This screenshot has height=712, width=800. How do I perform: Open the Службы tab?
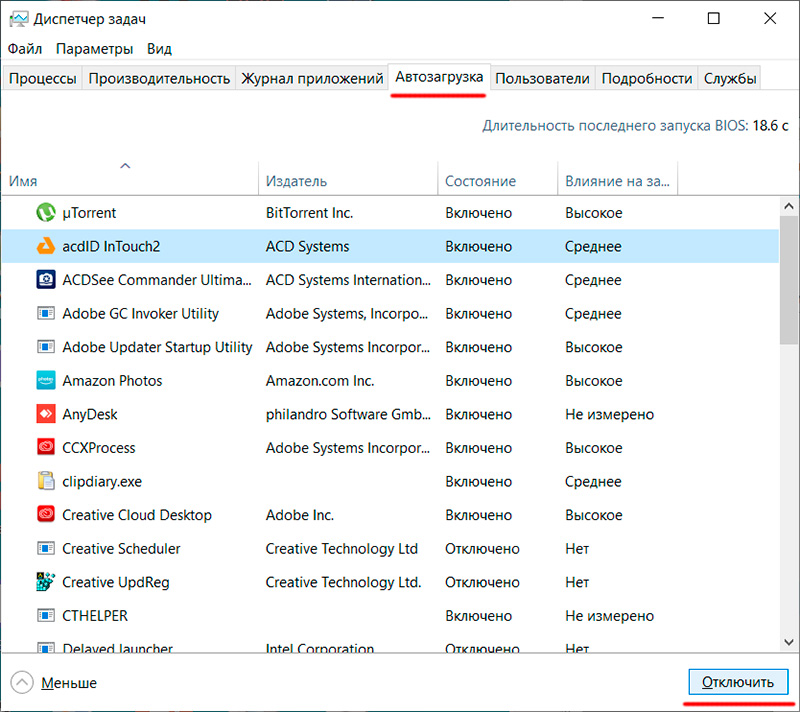[x=729, y=78]
